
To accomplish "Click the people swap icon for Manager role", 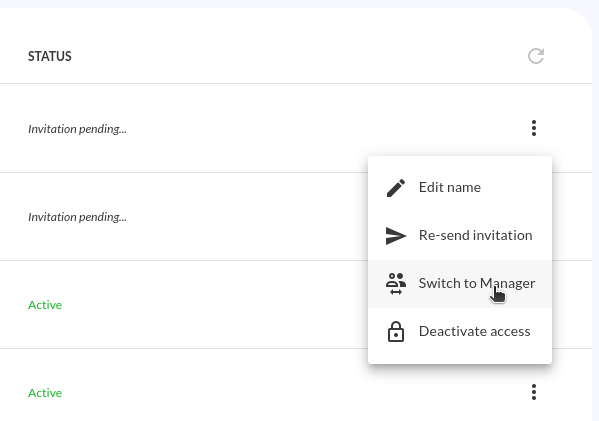I will pyautogui.click(x=396, y=283).
